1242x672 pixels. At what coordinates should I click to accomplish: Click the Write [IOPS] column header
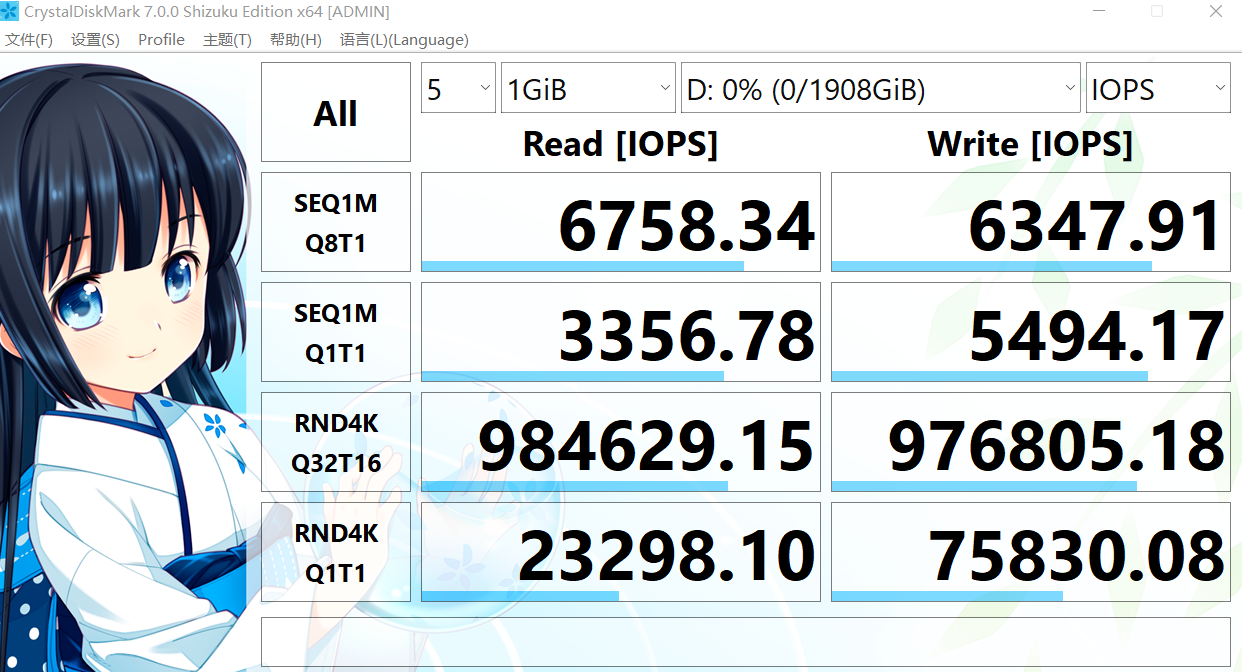tap(1031, 145)
